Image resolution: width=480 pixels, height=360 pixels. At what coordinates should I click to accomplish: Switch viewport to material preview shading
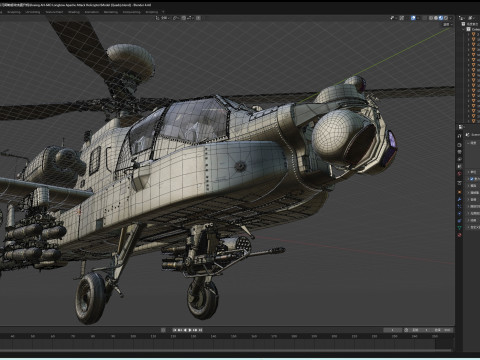point(441,18)
